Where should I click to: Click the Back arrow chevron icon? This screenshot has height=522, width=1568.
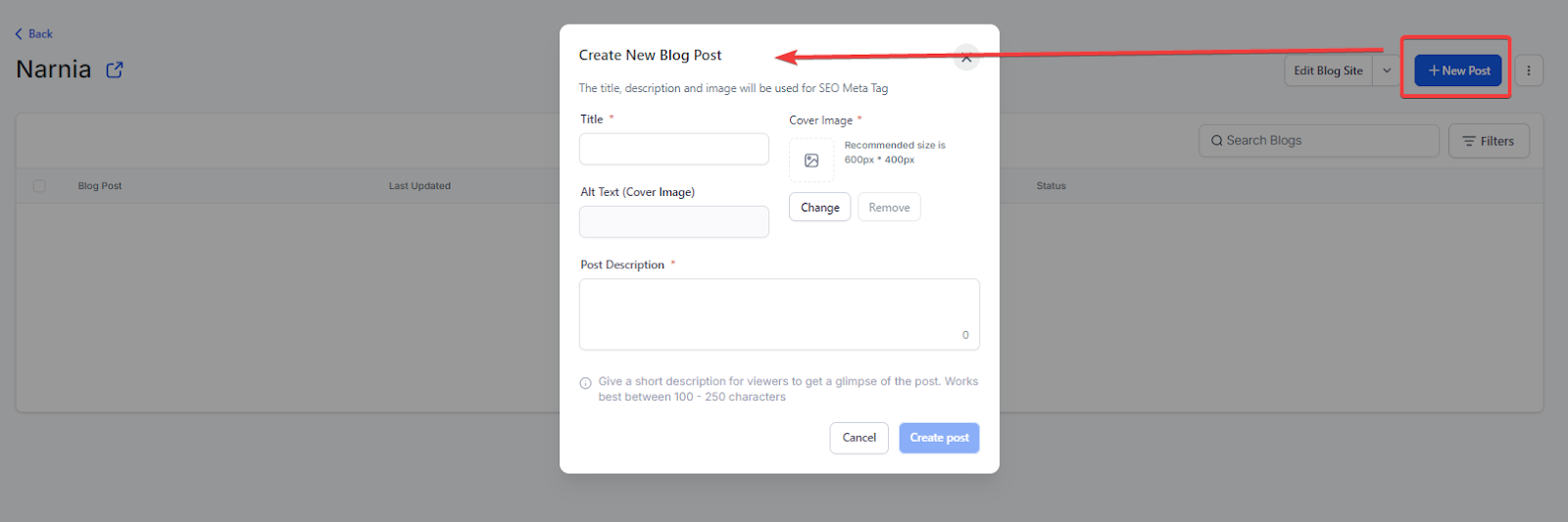pos(19,34)
